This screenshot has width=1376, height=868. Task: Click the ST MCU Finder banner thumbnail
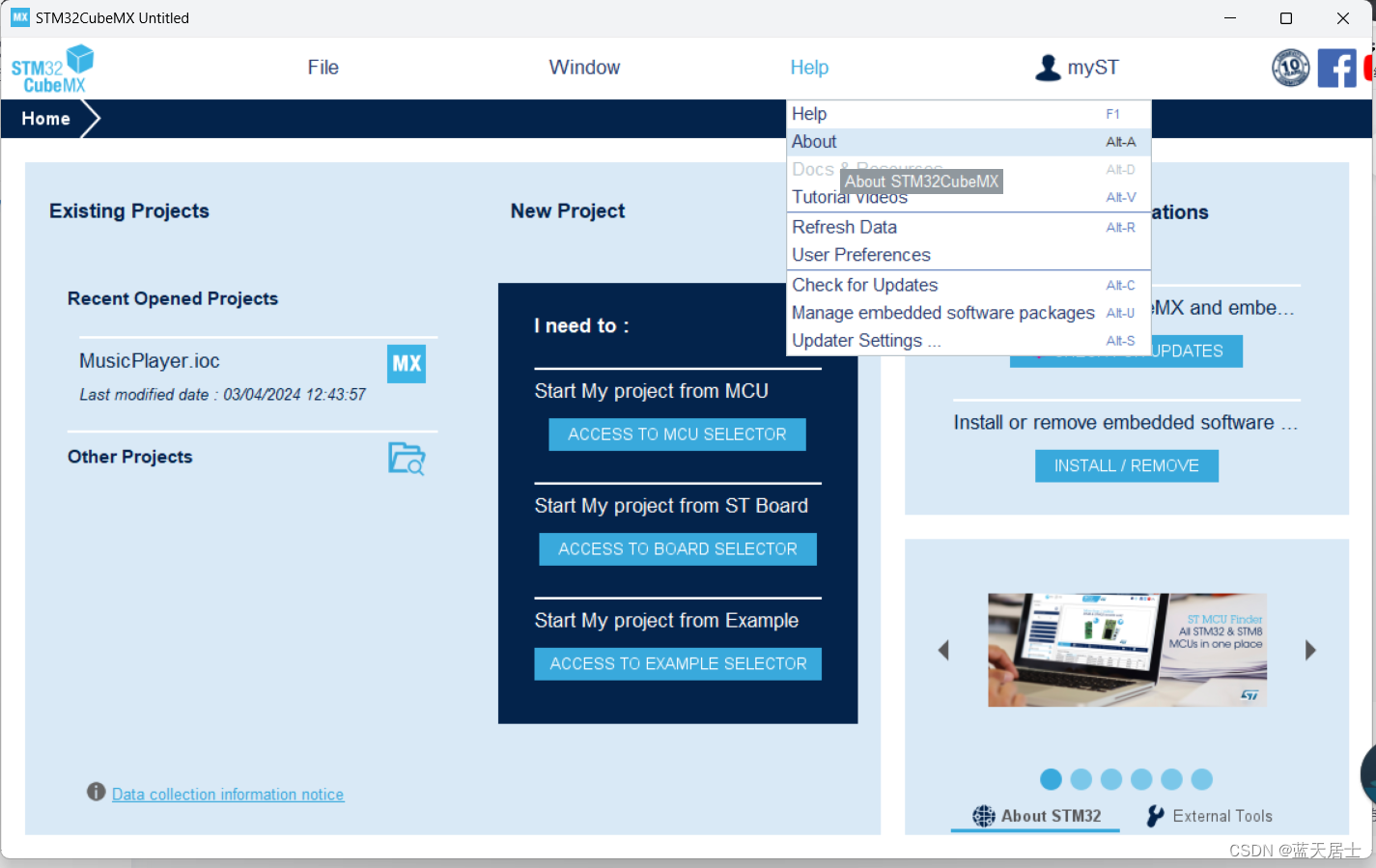point(1127,650)
